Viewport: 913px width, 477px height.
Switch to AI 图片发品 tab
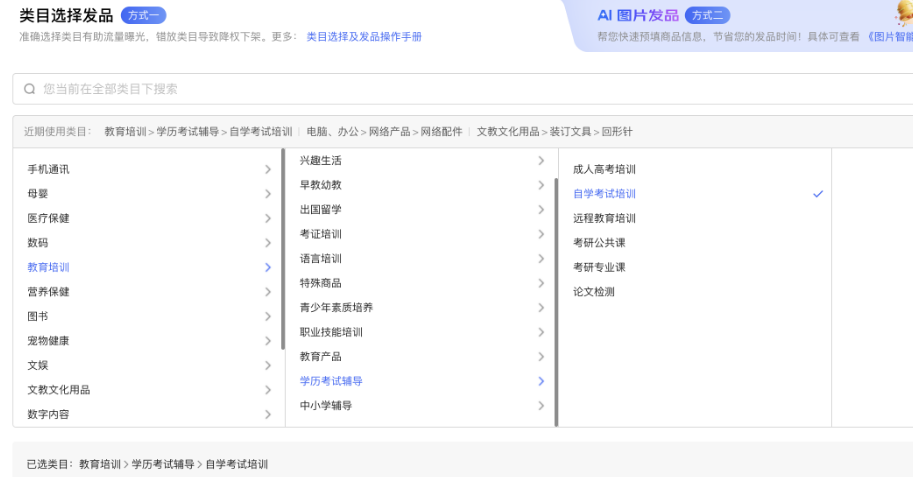(637, 15)
